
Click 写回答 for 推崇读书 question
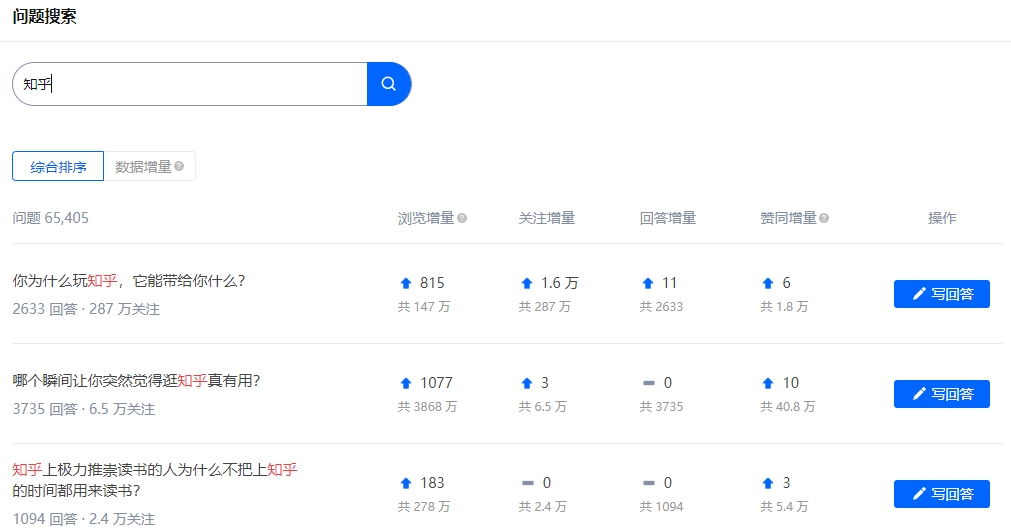pyautogui.click(x=941, y=494)
